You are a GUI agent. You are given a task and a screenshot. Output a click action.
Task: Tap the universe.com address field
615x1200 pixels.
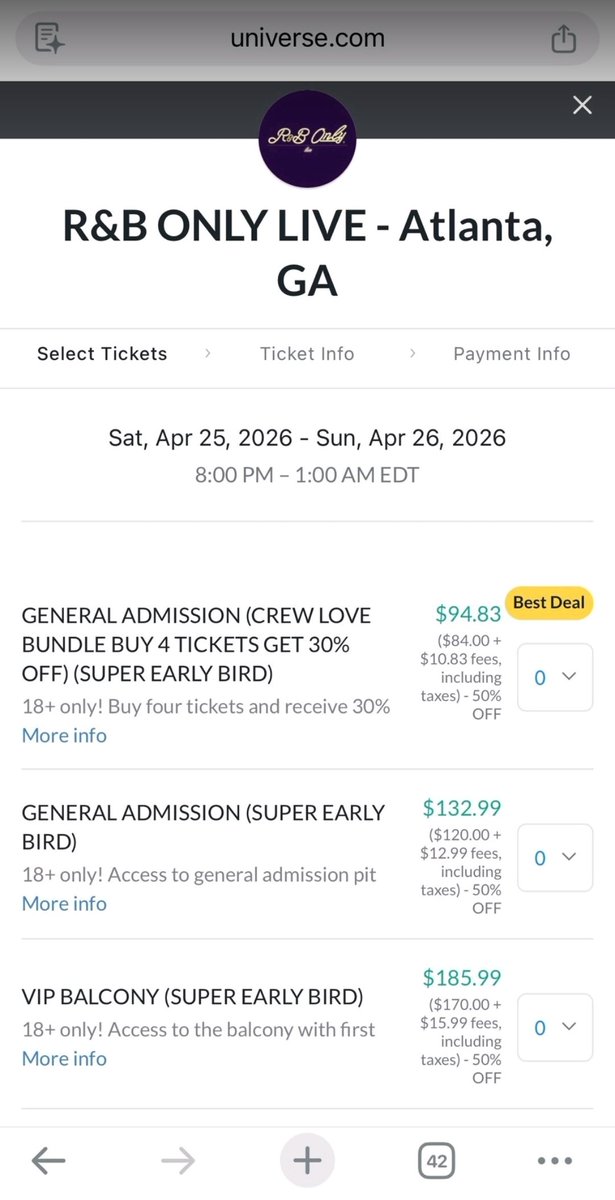[x=307, y=39]
